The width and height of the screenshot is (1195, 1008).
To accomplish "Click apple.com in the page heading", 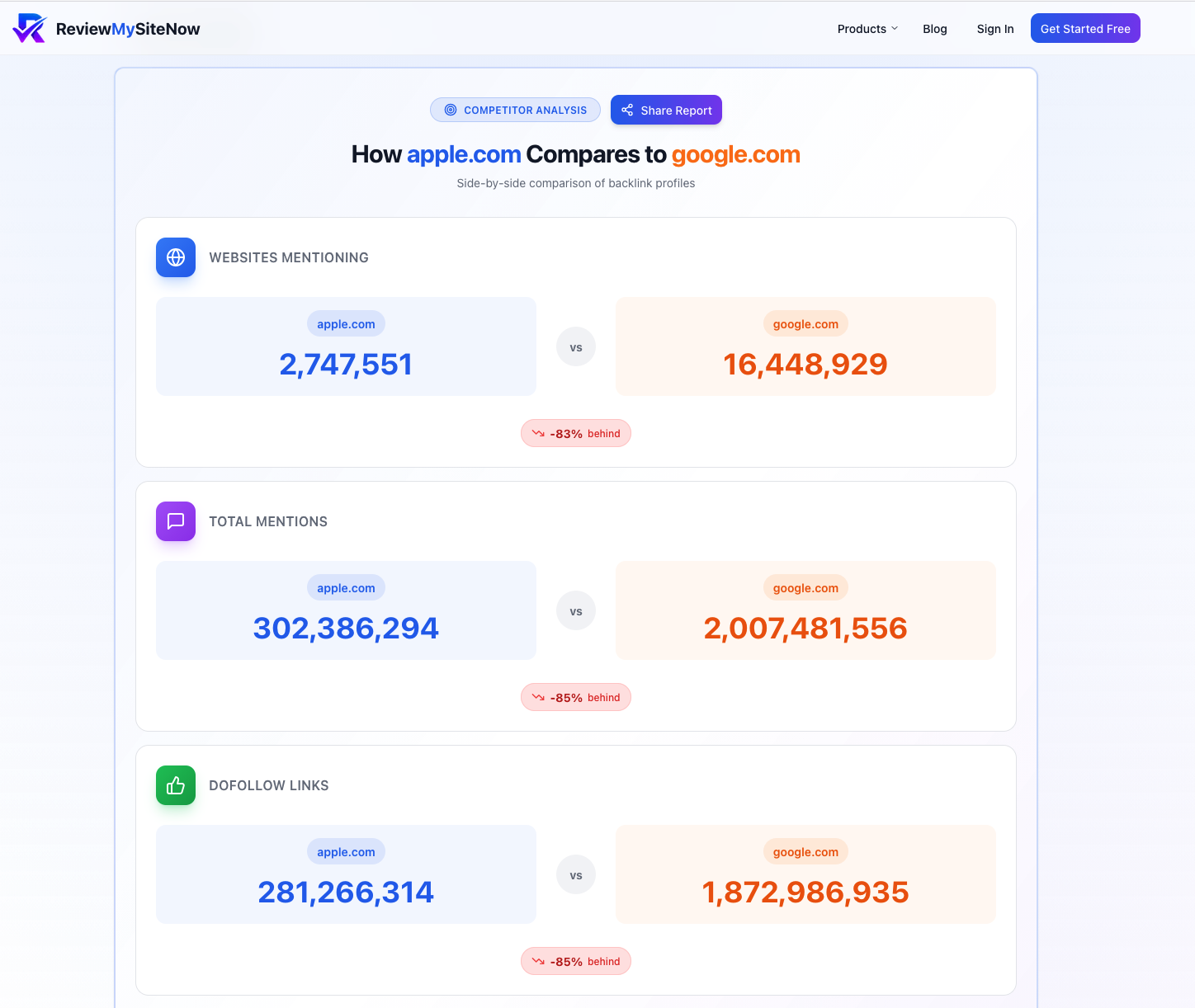I will tap(464, 154).
